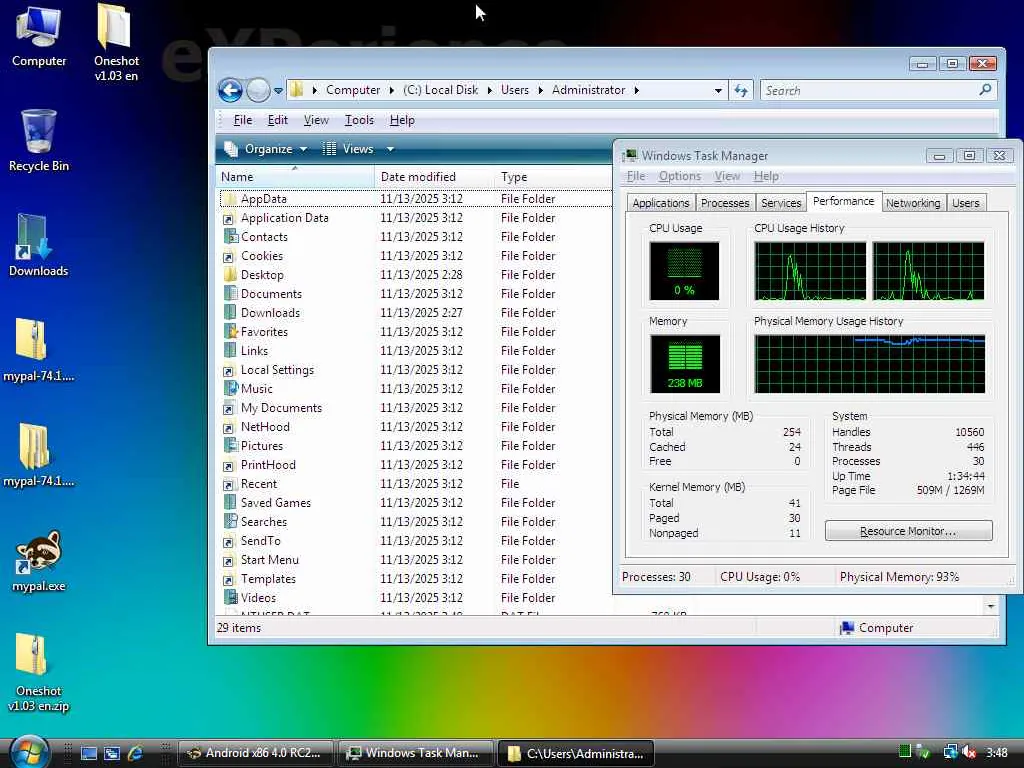Viewport: 1024px width, 768px height.
Task: Select the Music folder icon
Action: coord(230,389)
